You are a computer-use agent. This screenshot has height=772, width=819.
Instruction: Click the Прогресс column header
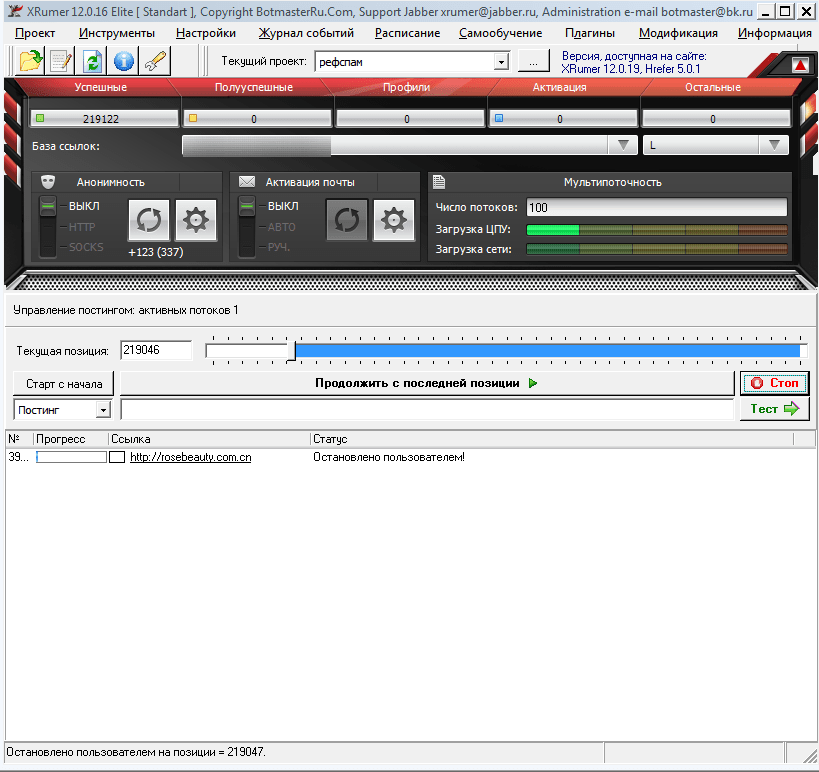[71, 439]
